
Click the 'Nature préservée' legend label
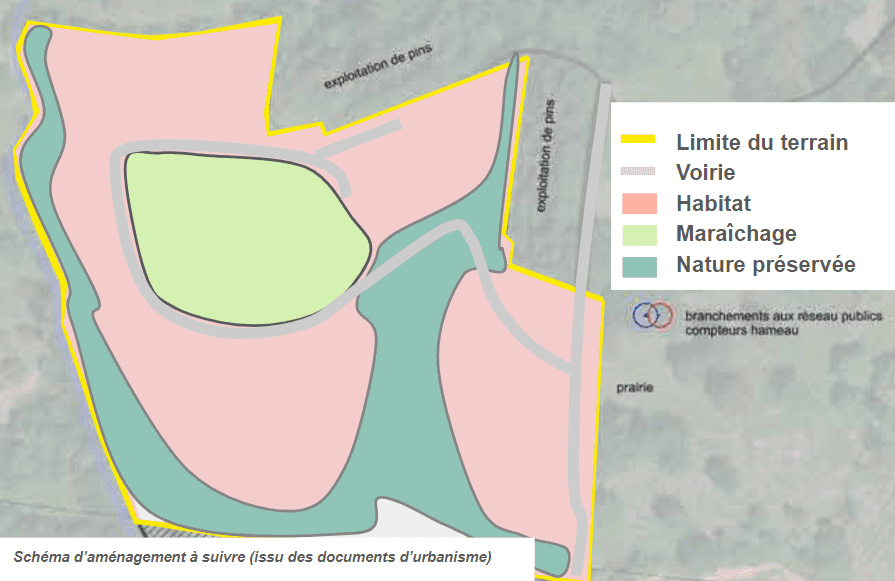766,265
